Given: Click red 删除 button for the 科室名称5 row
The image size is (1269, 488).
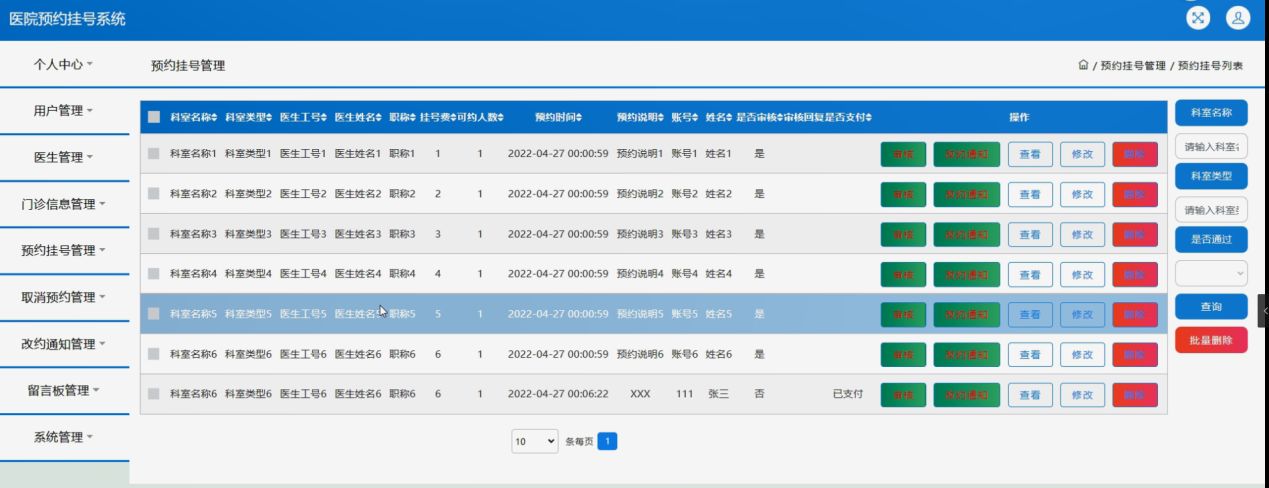Looking at the screenshot, I should coord(1135,314).
